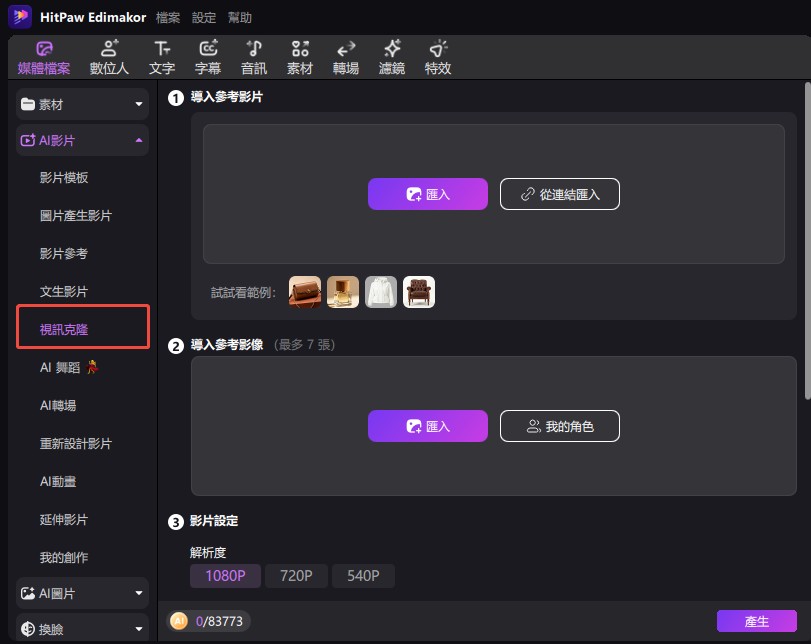Click the AI credits coin icon
The width and height of the screenshot is (811, 644).
(x=179, y=621)
